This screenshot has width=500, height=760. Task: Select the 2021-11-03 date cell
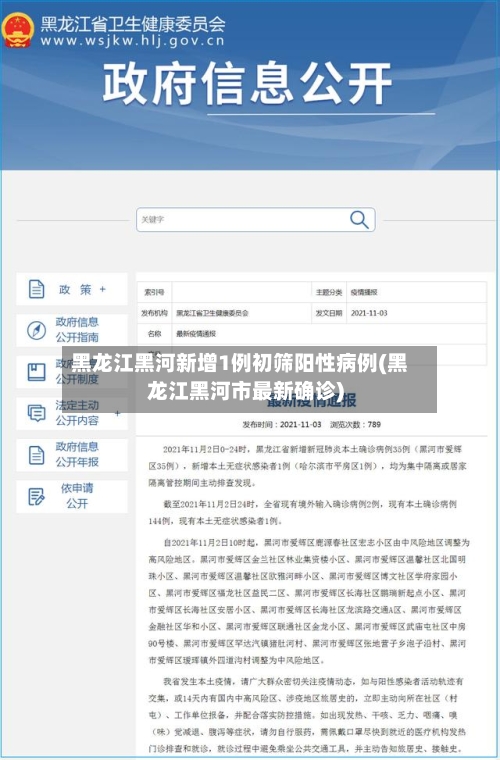tap(417, 313)
